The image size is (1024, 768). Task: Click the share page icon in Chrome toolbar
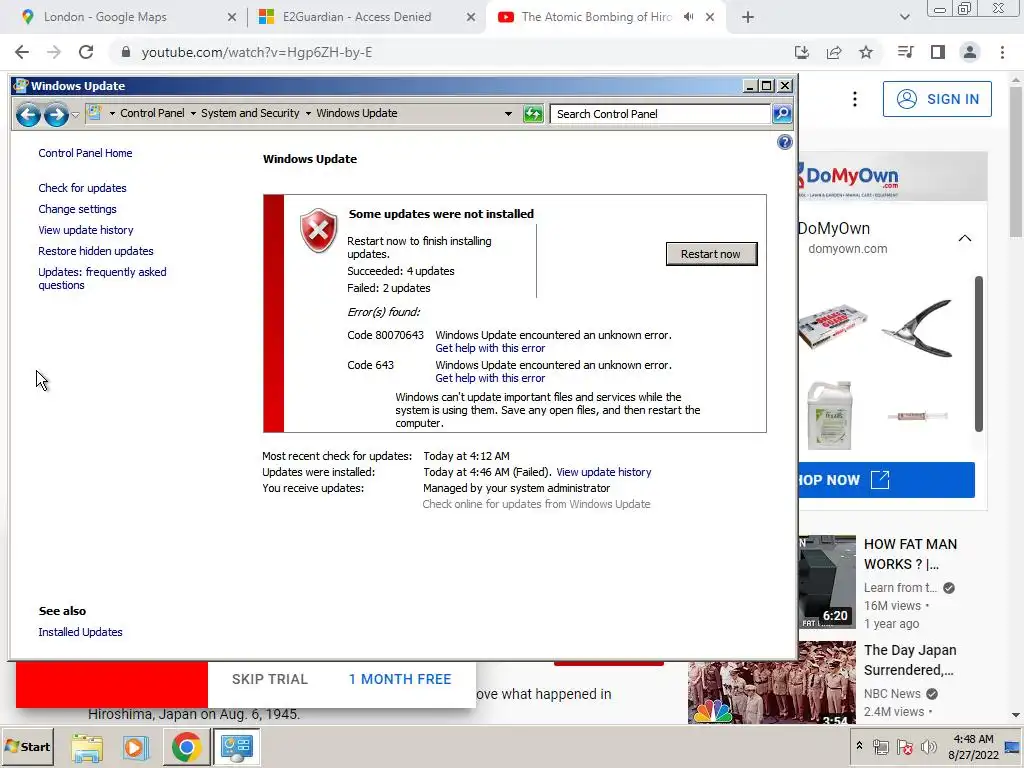pos(834,52)
